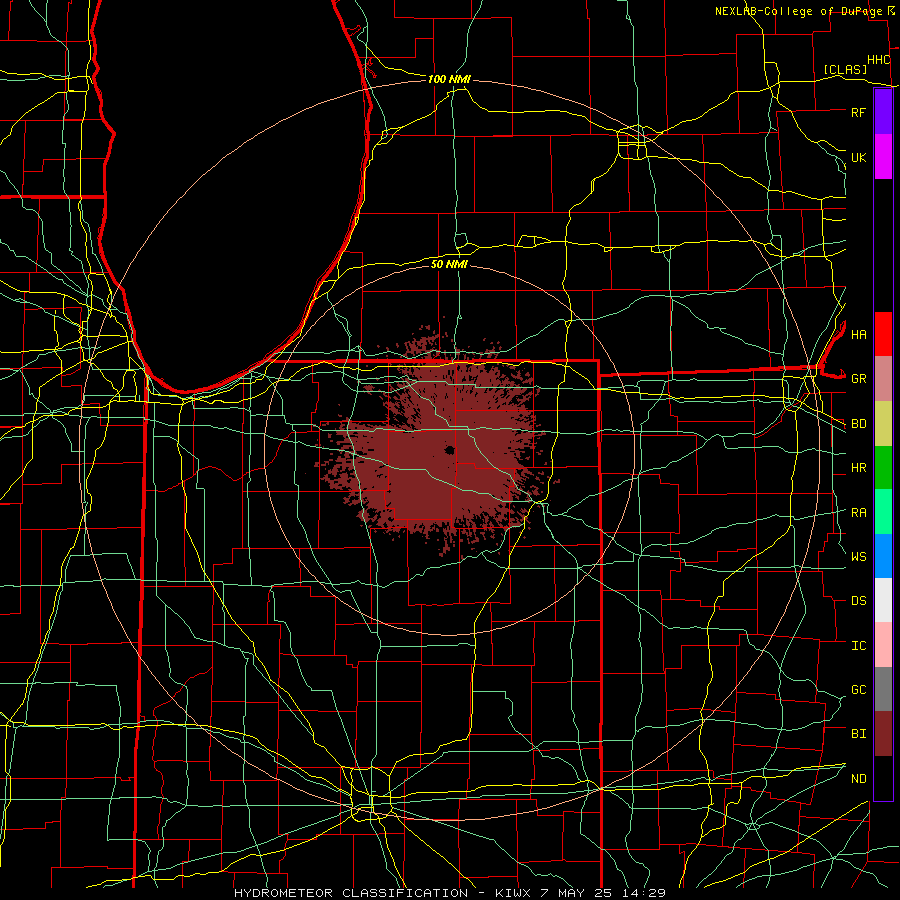This screenshot has width=900, height=900.
Task: Click the [CLAS] label above legend
Action: 845,69
